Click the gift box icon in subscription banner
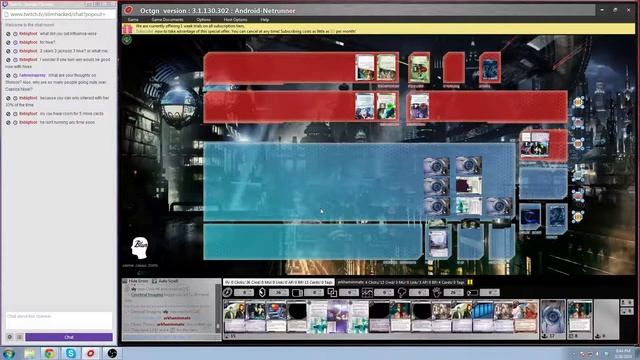640x360 pixels. [127, 29]
